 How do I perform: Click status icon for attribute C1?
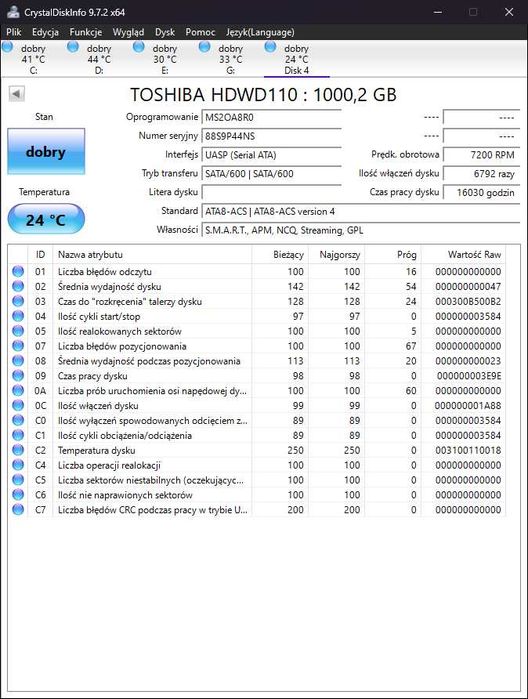[18, 435]
